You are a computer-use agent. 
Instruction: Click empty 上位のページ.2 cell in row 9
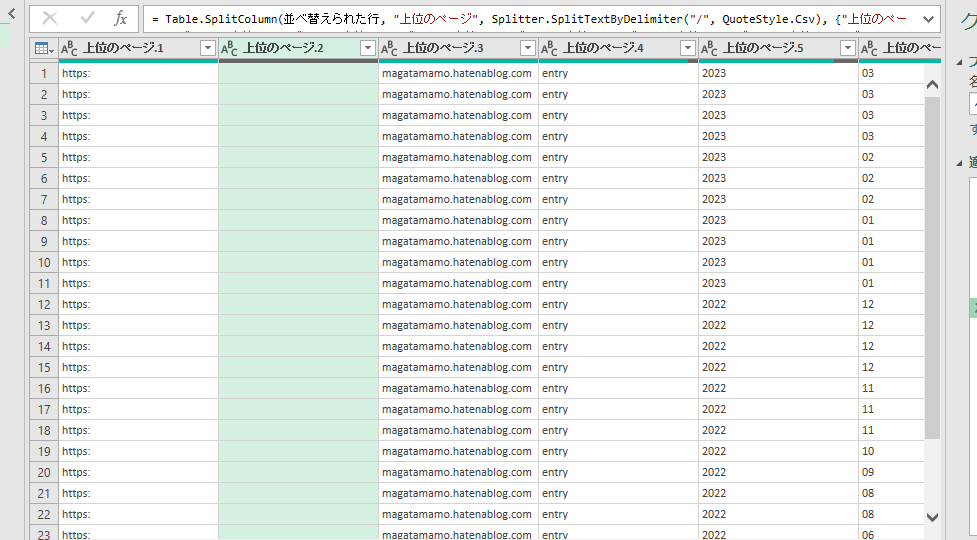[x=298, y=242]
